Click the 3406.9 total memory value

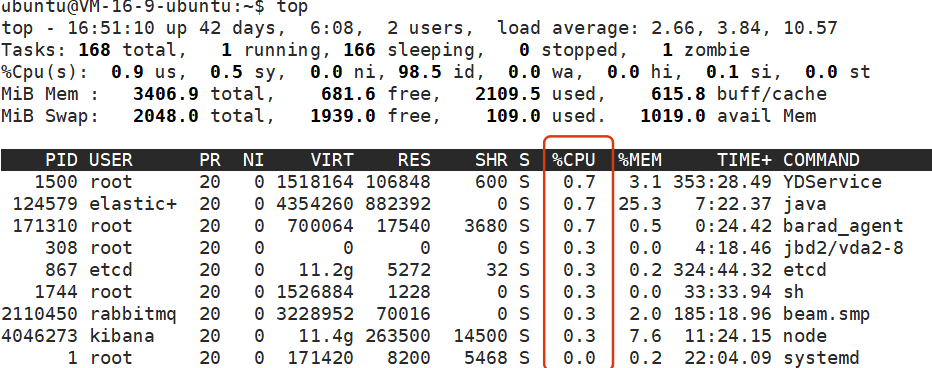pos(166,94)
